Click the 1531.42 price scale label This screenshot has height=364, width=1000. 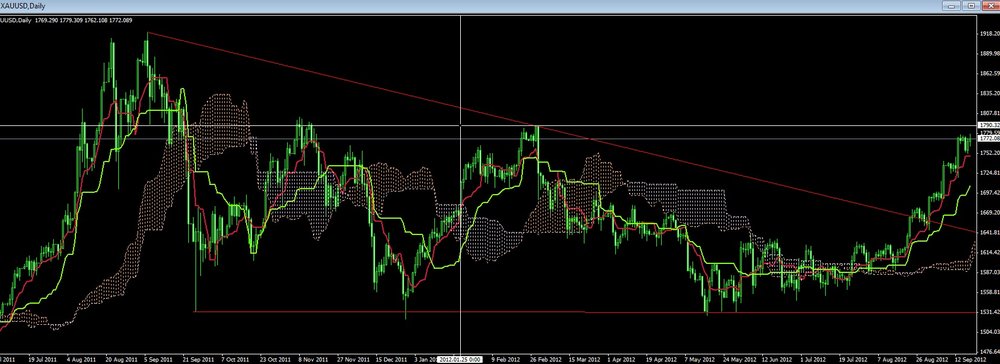click(x=989, y=312)
